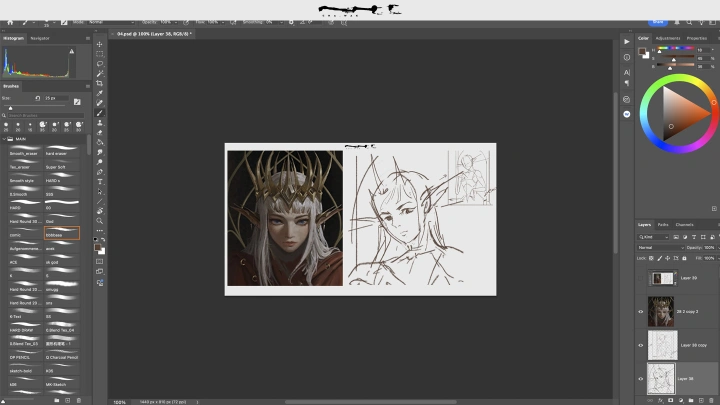Select the Rectangular Marquee tool
This screenshot has height=405, width=720.
(100, 54)
